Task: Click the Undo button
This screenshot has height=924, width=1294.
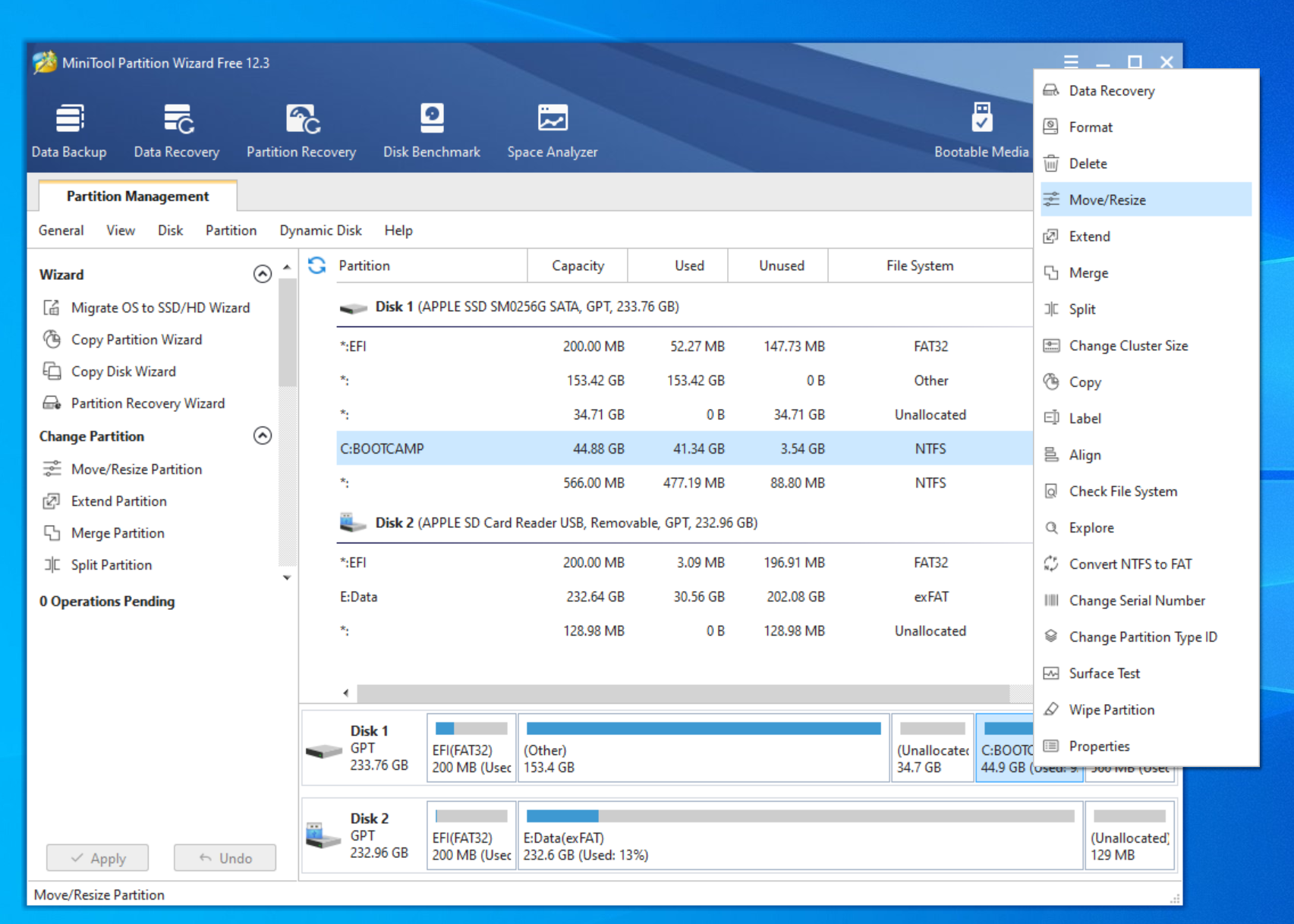Action: click(x=225, y=858)
